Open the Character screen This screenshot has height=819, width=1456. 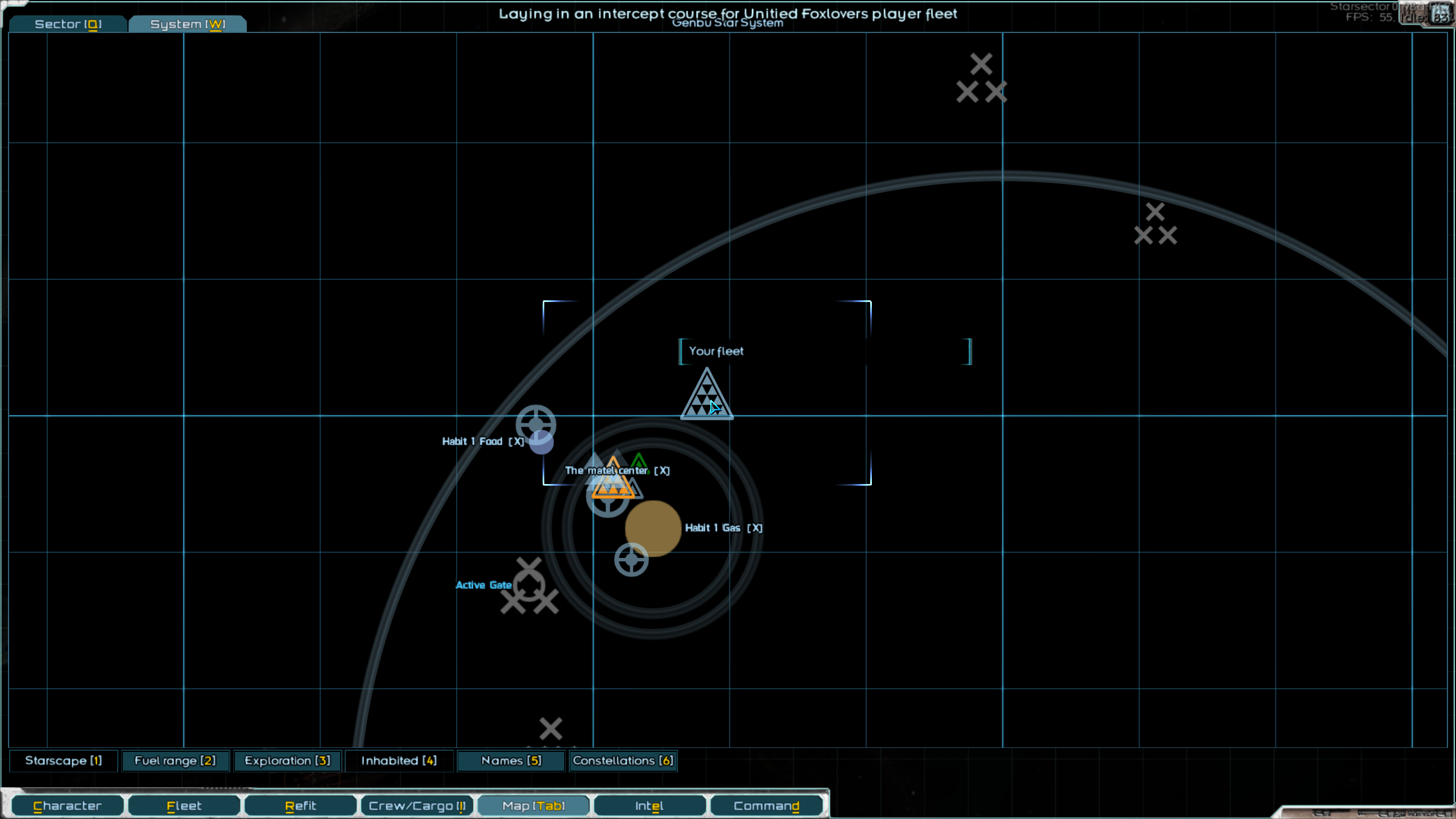[x=67, y=805]
